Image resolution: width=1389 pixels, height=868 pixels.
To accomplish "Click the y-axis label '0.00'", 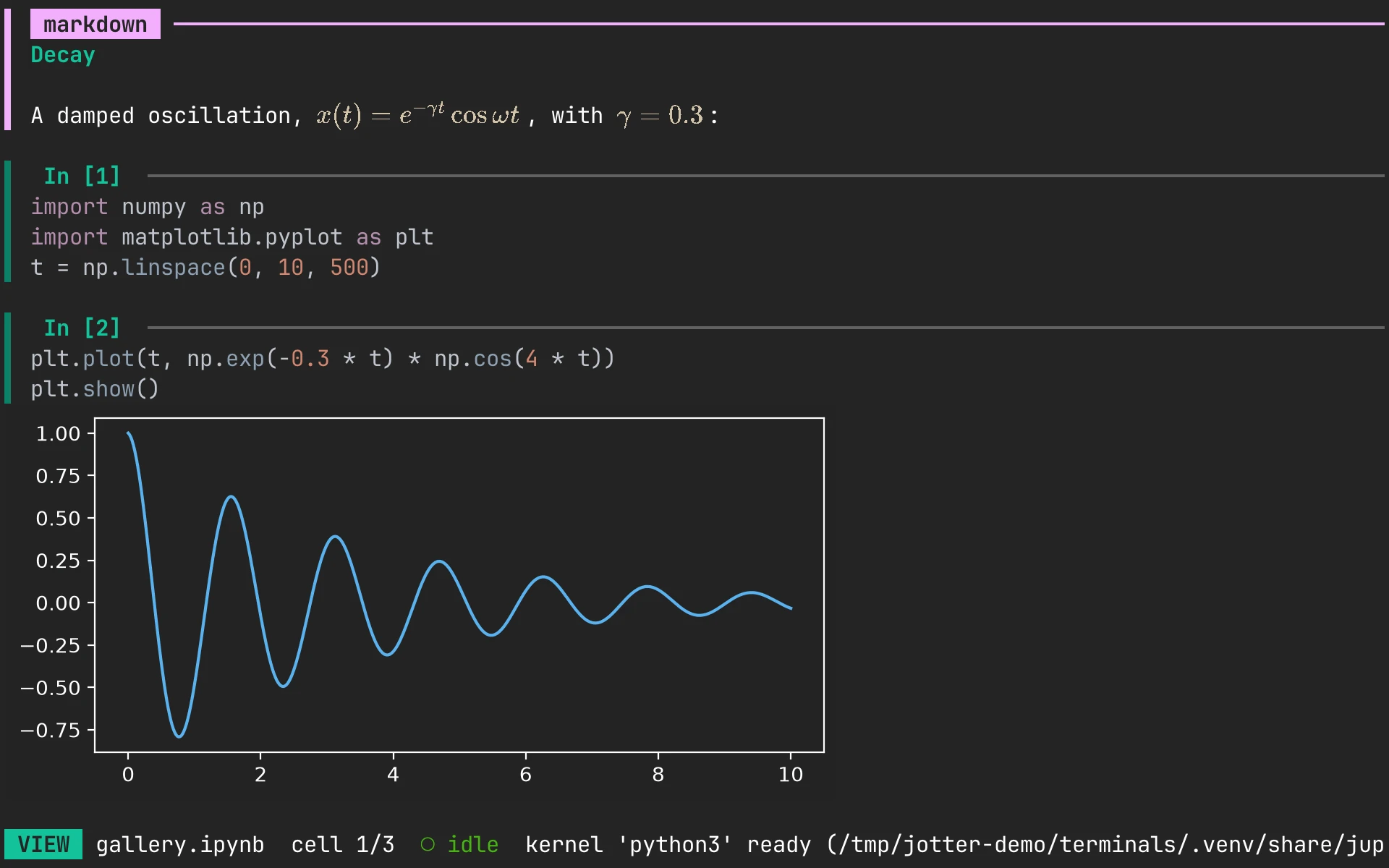I will pyautogui.click(x=58, y=603).
